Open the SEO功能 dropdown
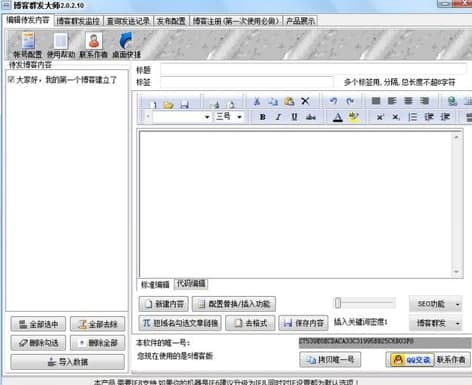472x385 pixels. [x=436, y=304]
